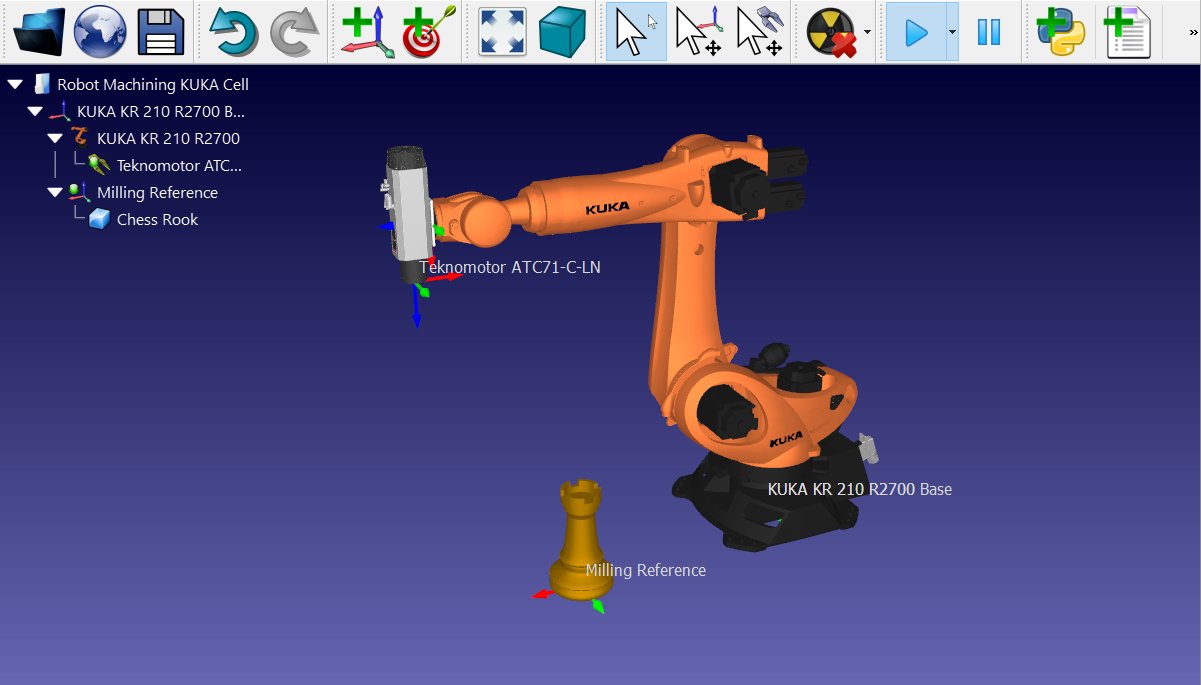
Task: Select Milling Reference in the tree
Action: tap(157, 193)
